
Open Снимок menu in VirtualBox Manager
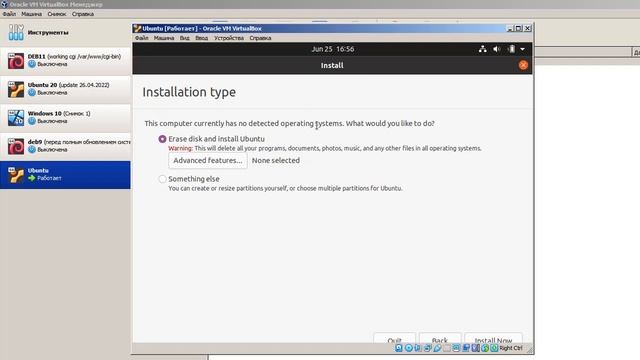click(x=56, y=14)
